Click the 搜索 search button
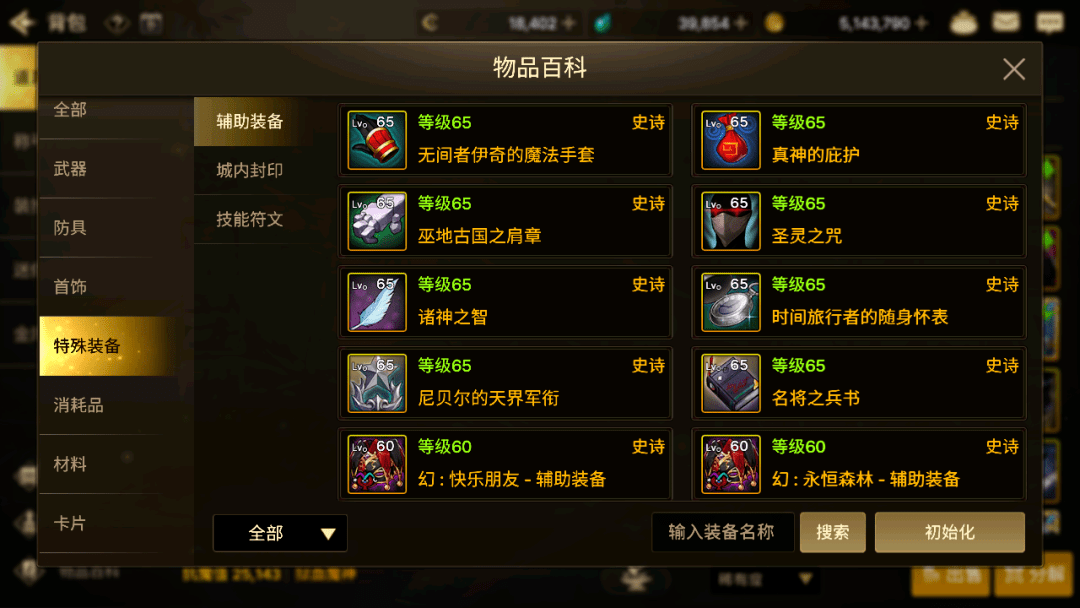1080x608 pixels. (x=832, y=532)
